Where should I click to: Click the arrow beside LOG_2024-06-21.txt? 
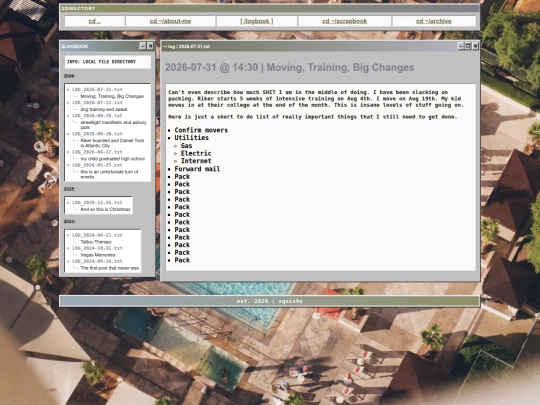click(x=68, y=235)
